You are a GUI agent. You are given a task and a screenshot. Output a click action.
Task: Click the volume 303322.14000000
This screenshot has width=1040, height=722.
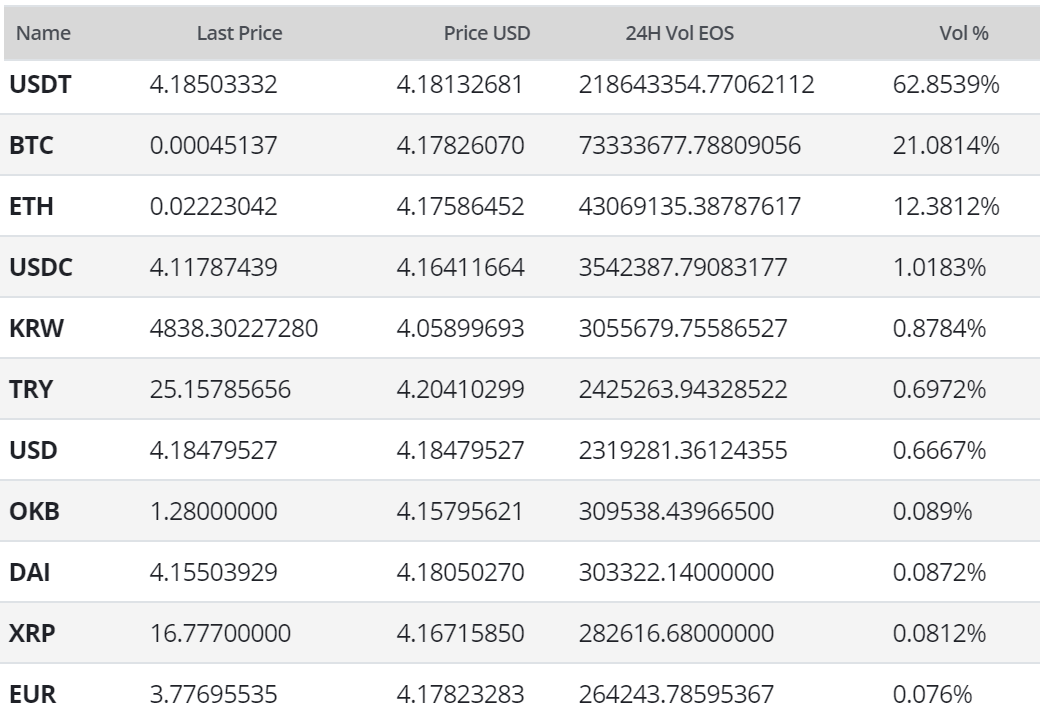click(677, 573)
